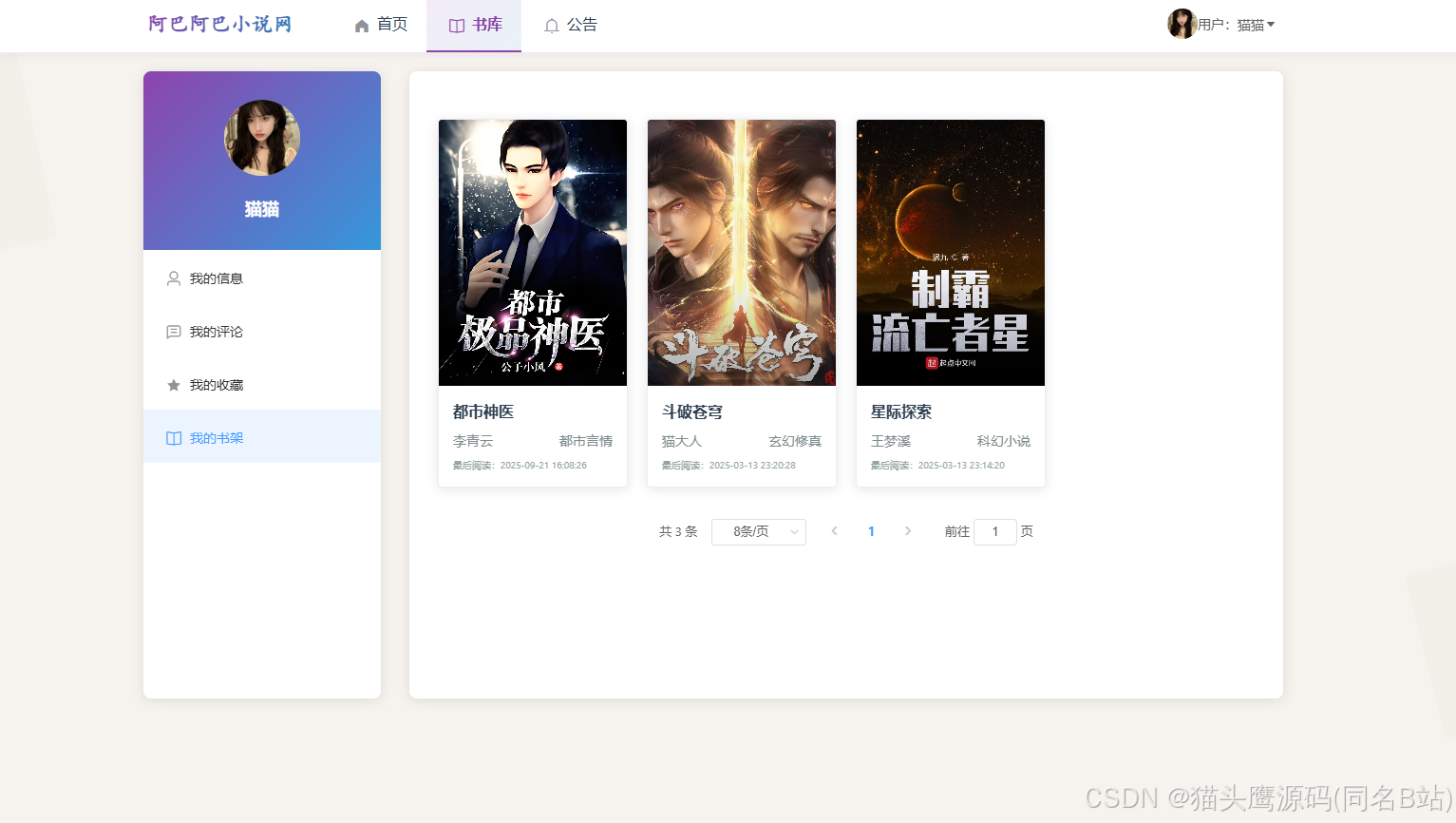Click the home icon in navbar
The height and width of the screenshot is (823, 1456).
coord(362,26)
